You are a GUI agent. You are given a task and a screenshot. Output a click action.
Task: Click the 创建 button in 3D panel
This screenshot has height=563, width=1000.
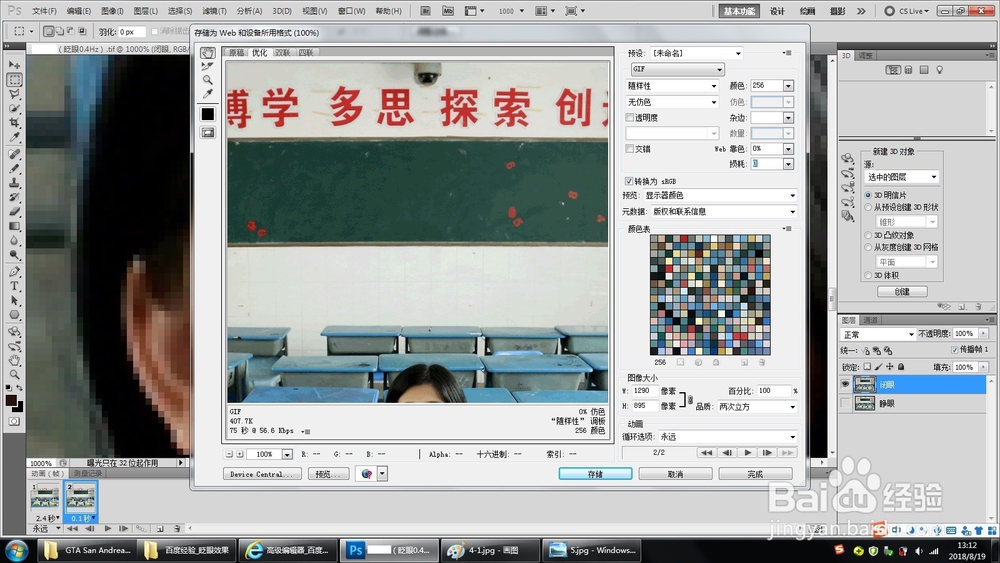(x=902, y=291)
